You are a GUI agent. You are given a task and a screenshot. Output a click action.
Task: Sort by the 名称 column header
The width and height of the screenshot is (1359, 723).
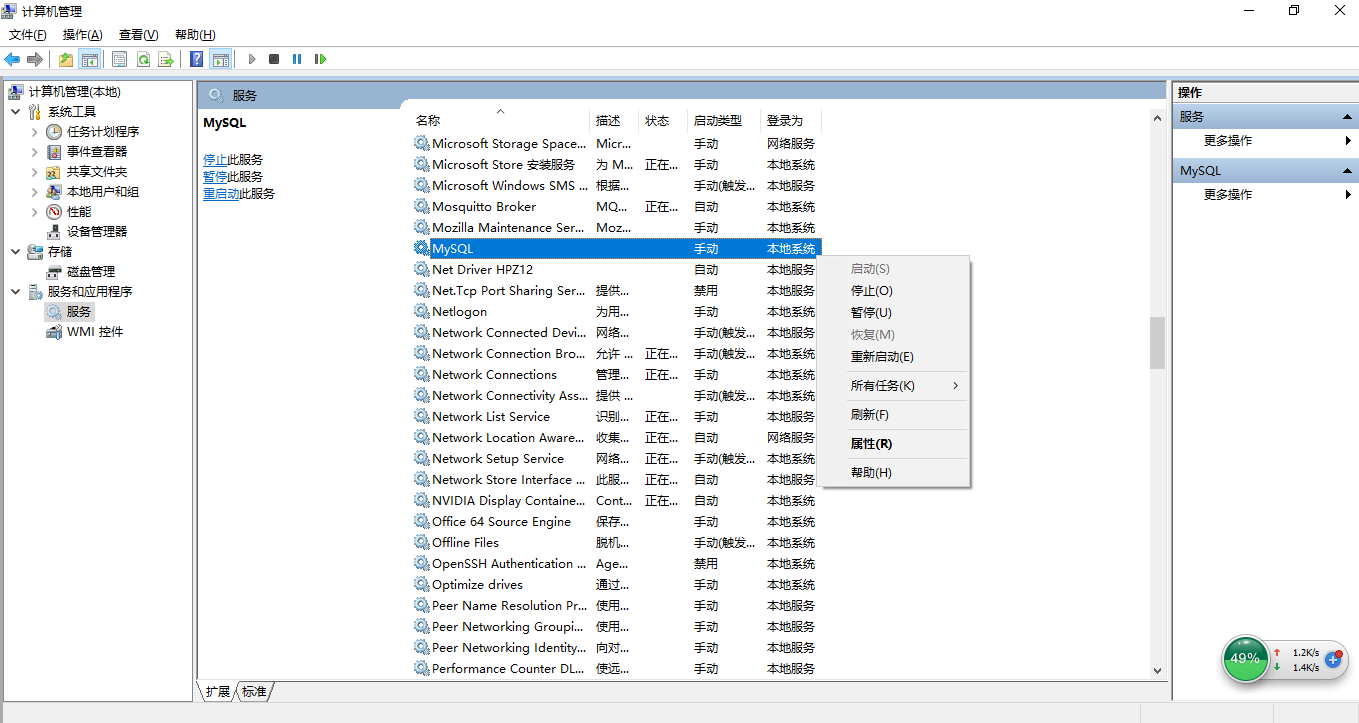[x=500, y=120]
